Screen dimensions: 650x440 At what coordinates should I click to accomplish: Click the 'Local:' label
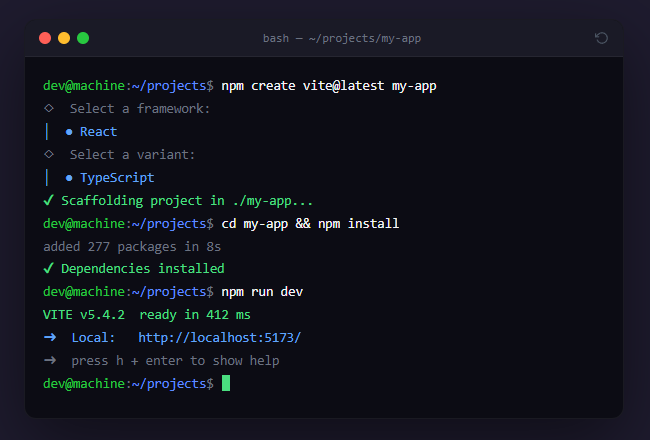tap(93, 338)
